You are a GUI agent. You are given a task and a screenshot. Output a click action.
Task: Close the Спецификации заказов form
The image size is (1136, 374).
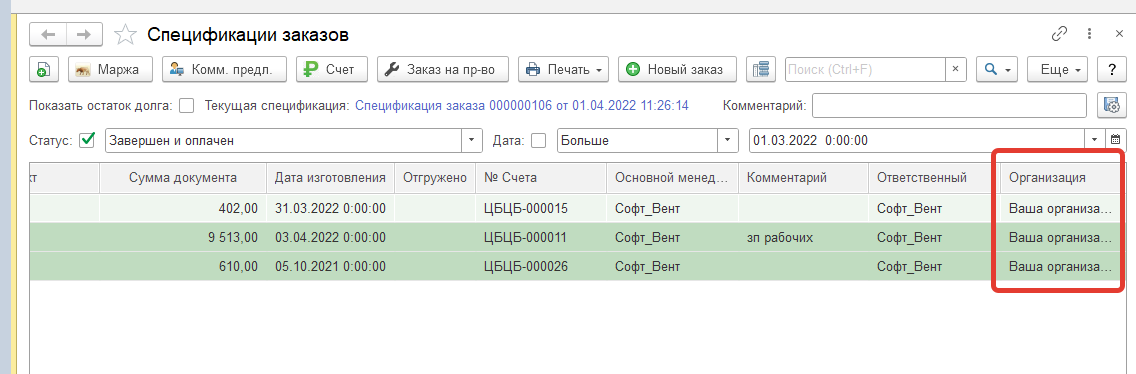pos(1119,34)
